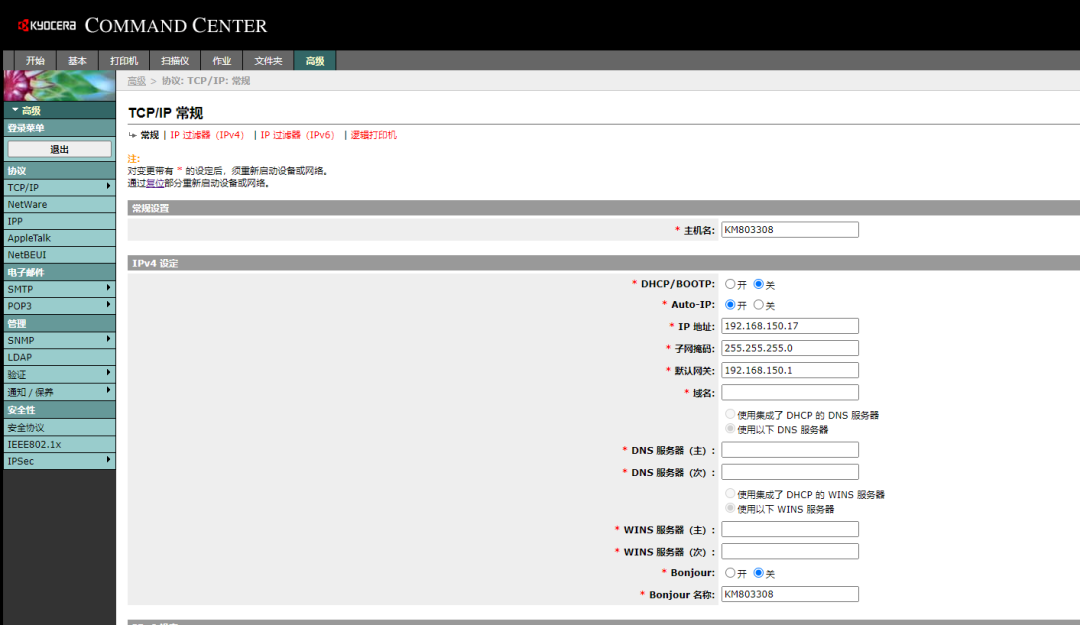Open IEEE802.1x settings
1080x625 pixels.
tap(59, 444)
